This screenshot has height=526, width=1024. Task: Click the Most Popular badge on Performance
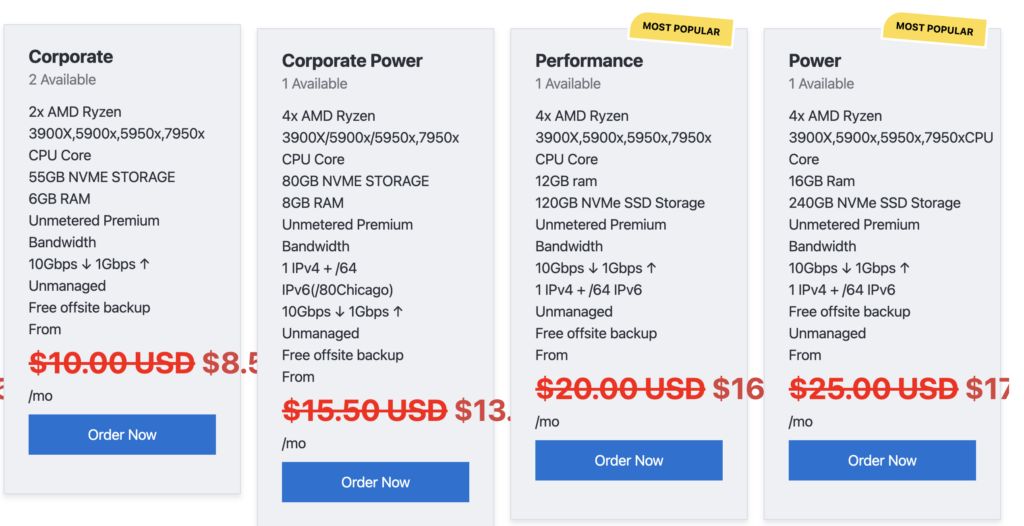pos(681,29)
